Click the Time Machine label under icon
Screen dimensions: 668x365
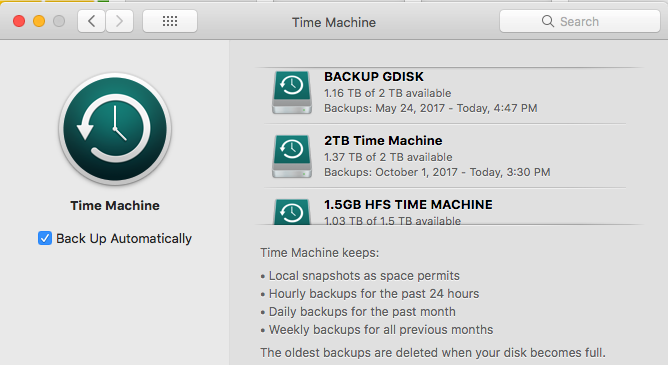(x=115, y=205)
